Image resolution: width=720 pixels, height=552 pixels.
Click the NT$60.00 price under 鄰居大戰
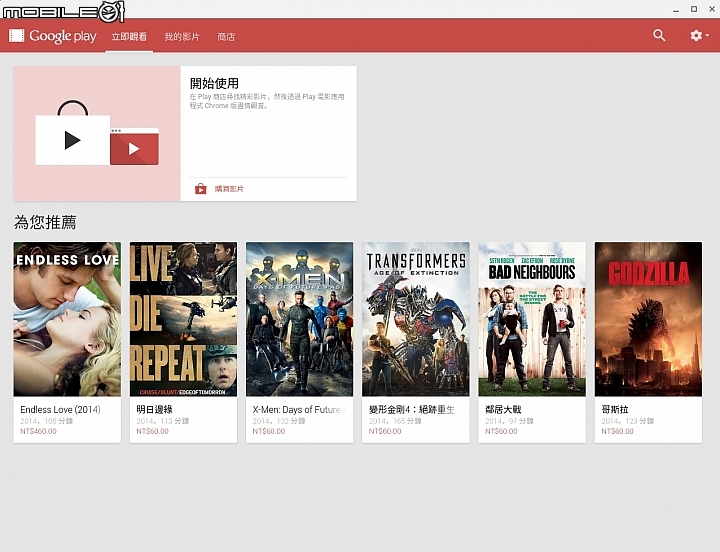[x=501, y=431]
